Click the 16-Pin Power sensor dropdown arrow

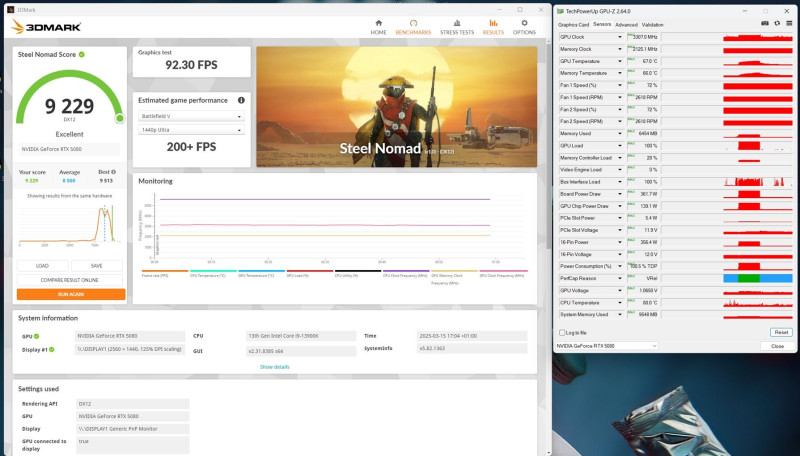click(x=620, y=242)
